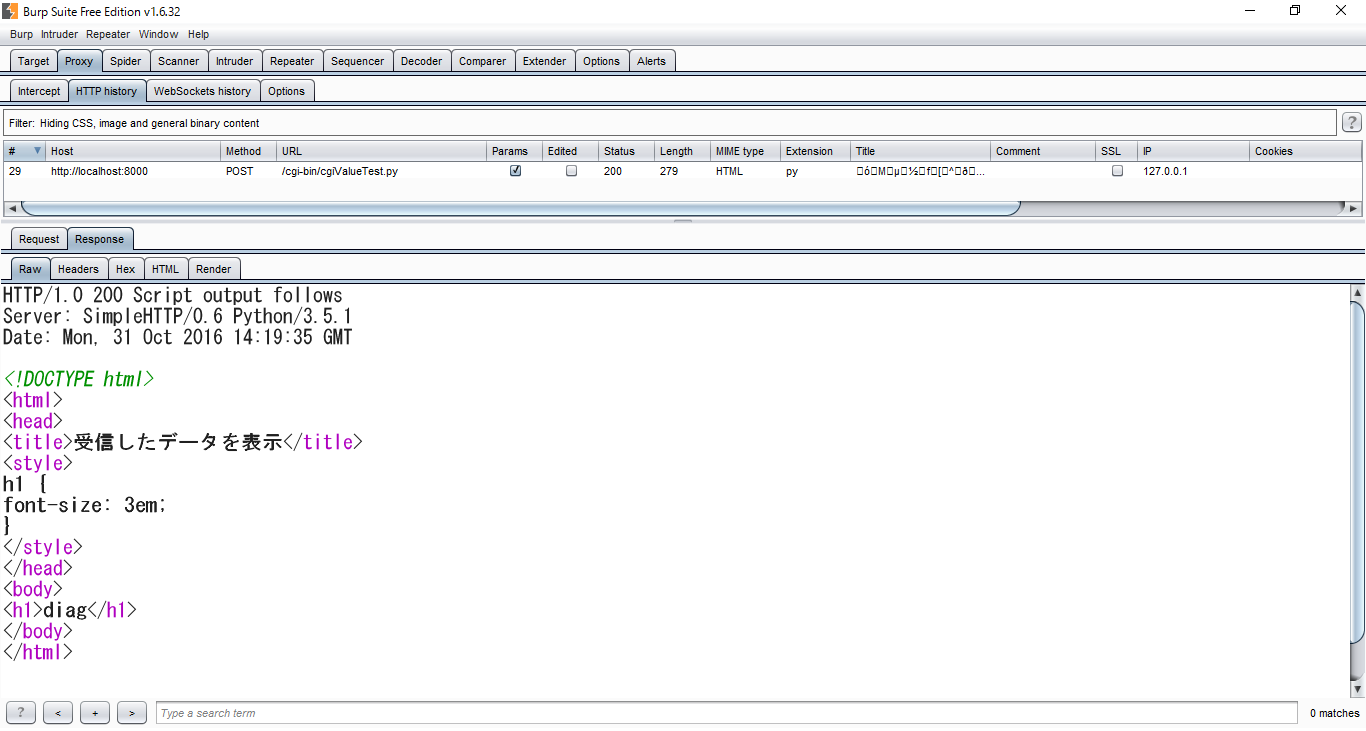
Task: Click the 127.0.0.1 IP cell
Action: [1194, 171]
